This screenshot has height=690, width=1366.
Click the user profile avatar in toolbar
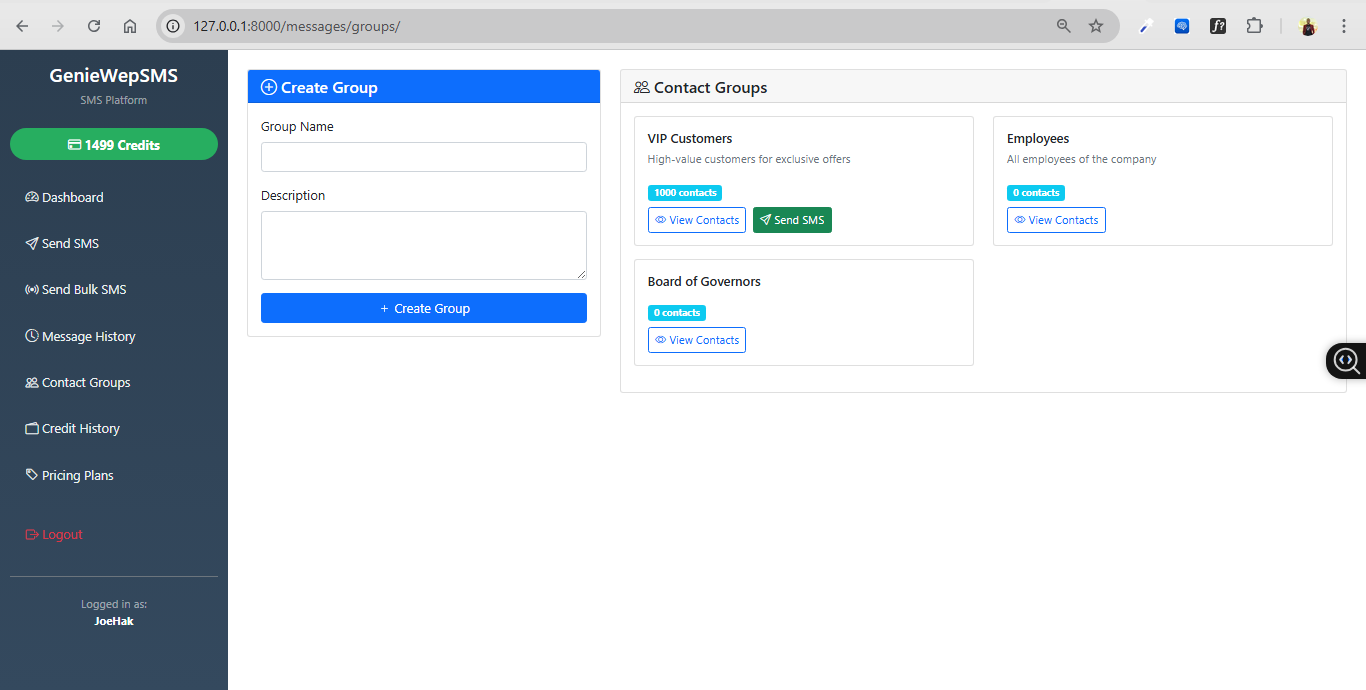[x=1308, y=26]
